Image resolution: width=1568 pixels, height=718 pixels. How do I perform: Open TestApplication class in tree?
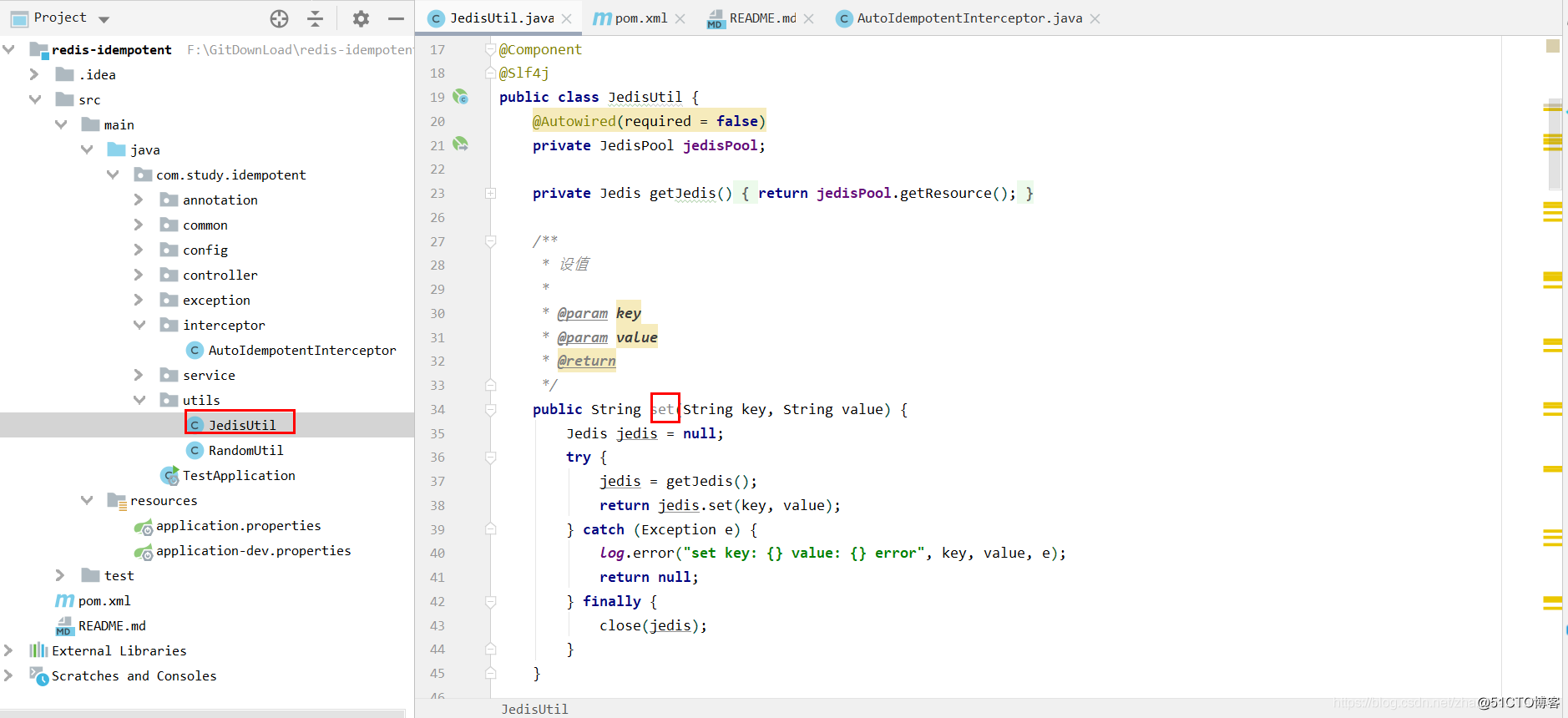tap(239, 475)
